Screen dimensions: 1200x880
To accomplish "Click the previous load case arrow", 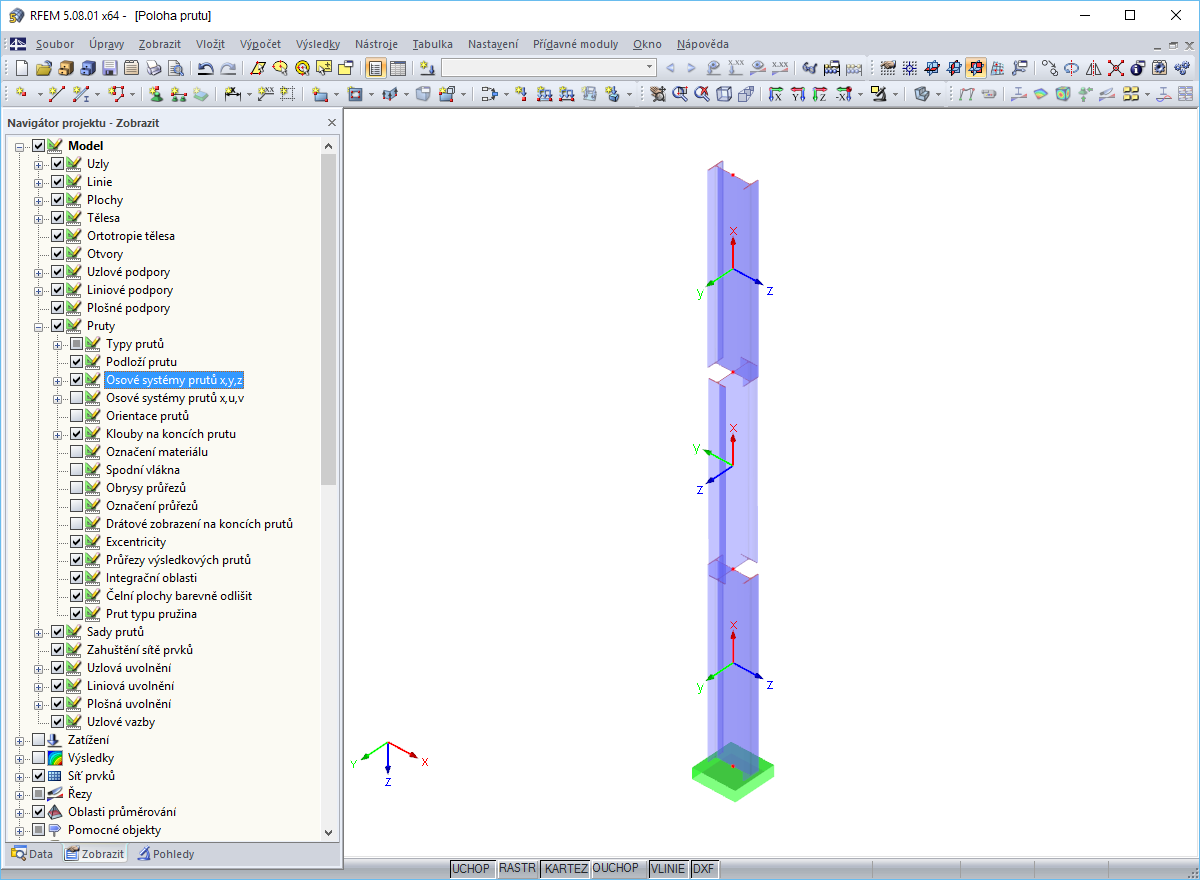I will click(x=671, y=68).
